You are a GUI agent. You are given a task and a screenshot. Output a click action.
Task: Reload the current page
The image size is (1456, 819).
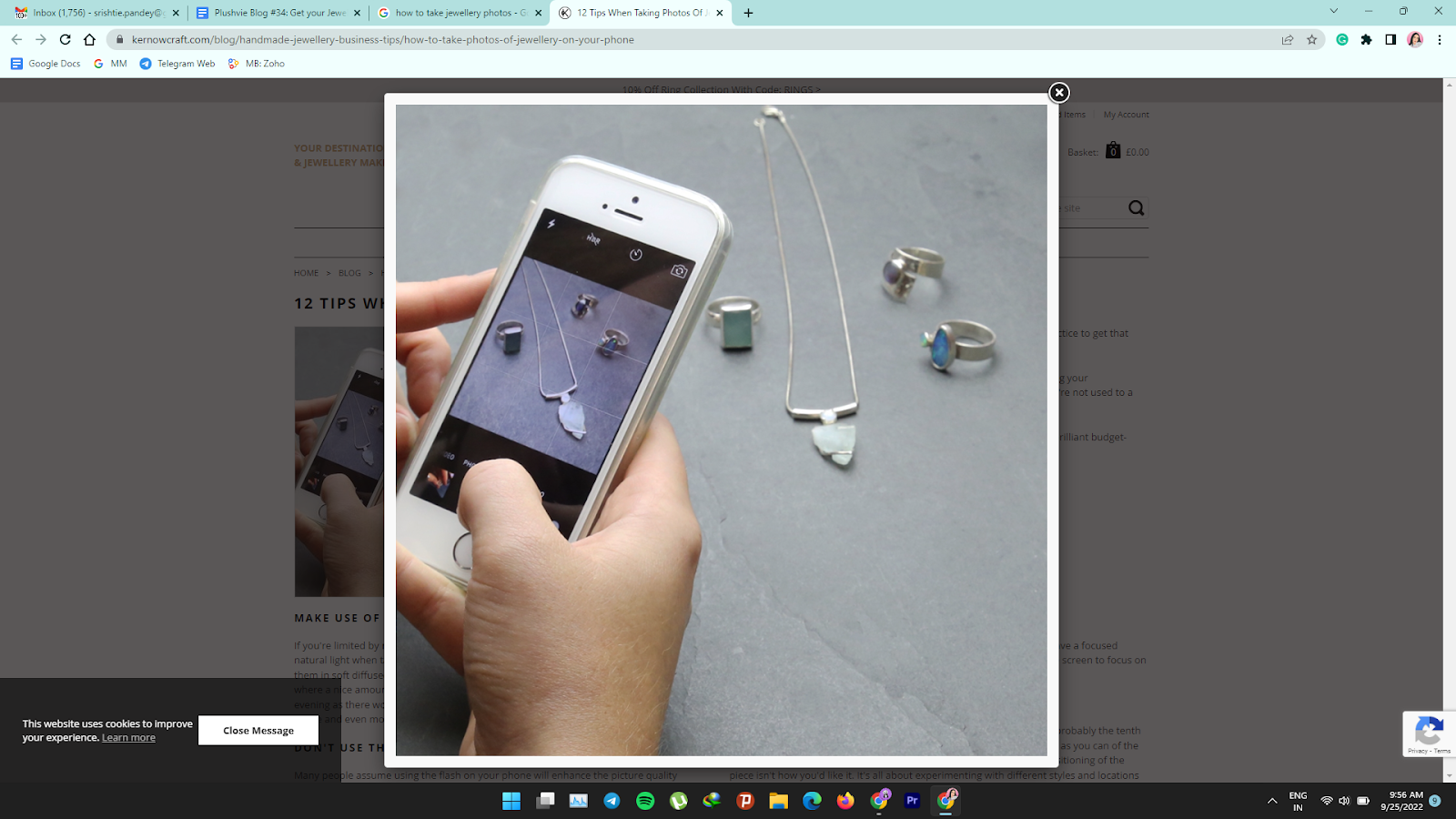point(65,39)
